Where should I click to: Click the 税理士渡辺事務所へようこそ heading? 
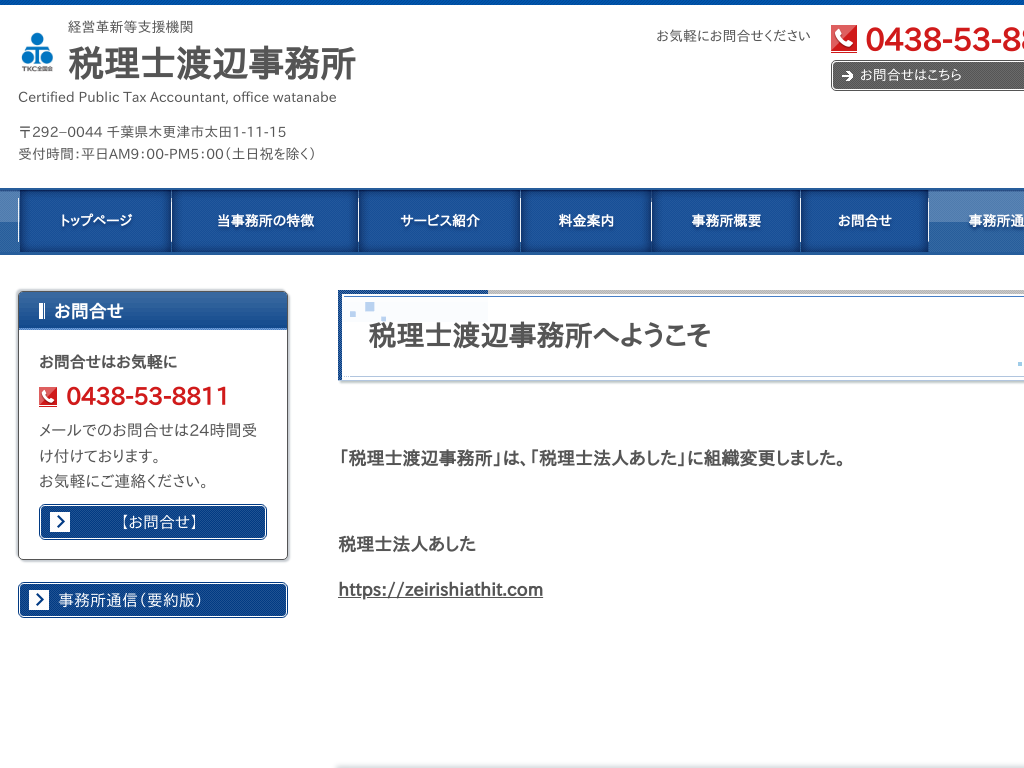[x=539, y=336]
